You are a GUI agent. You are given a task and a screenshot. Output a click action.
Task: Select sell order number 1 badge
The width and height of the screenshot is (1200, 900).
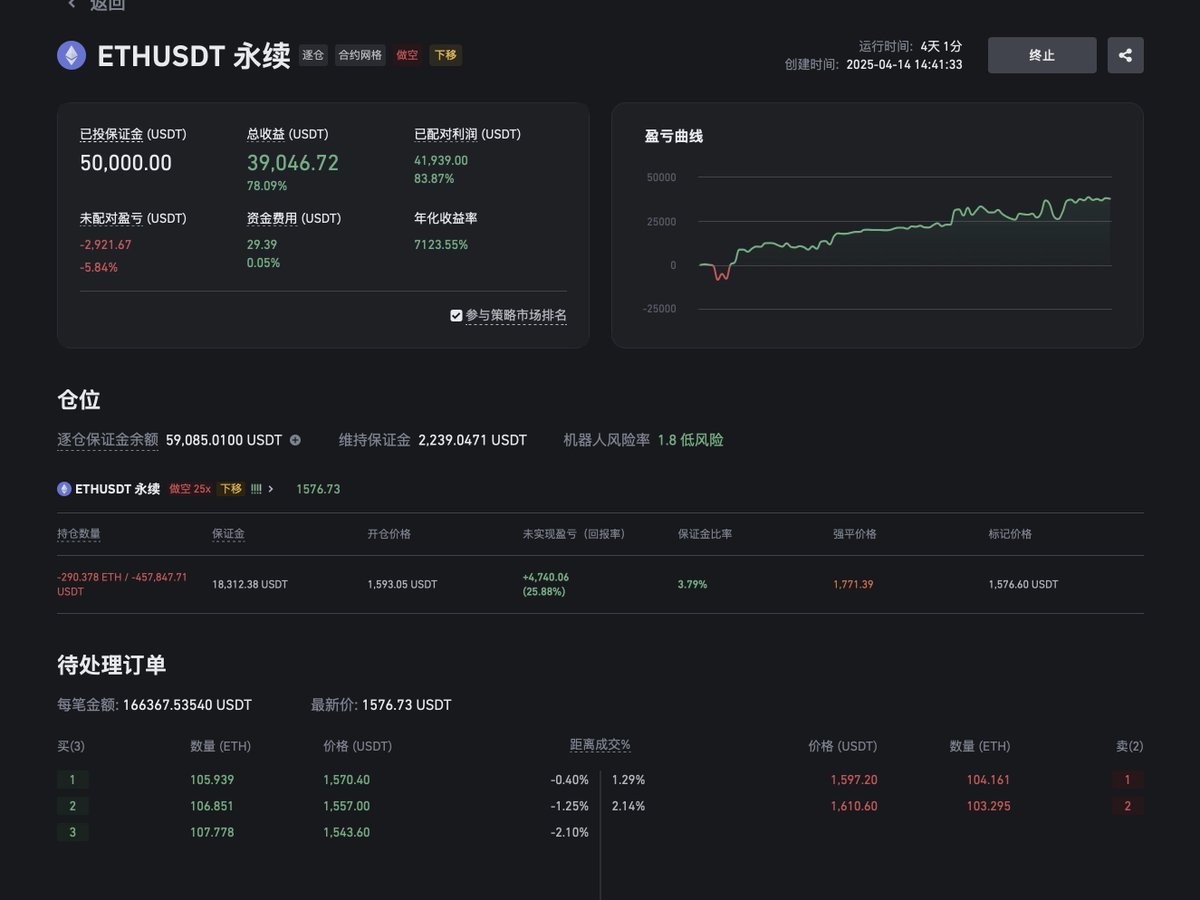tap(1127, 780)
